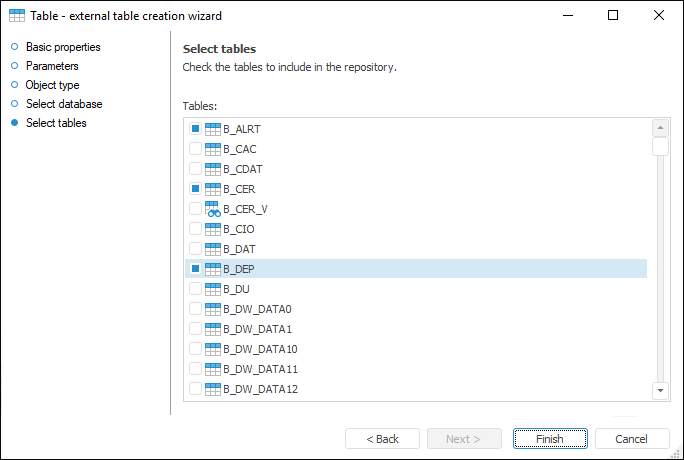Click the table icon next to B_DAT

point(212,249)
